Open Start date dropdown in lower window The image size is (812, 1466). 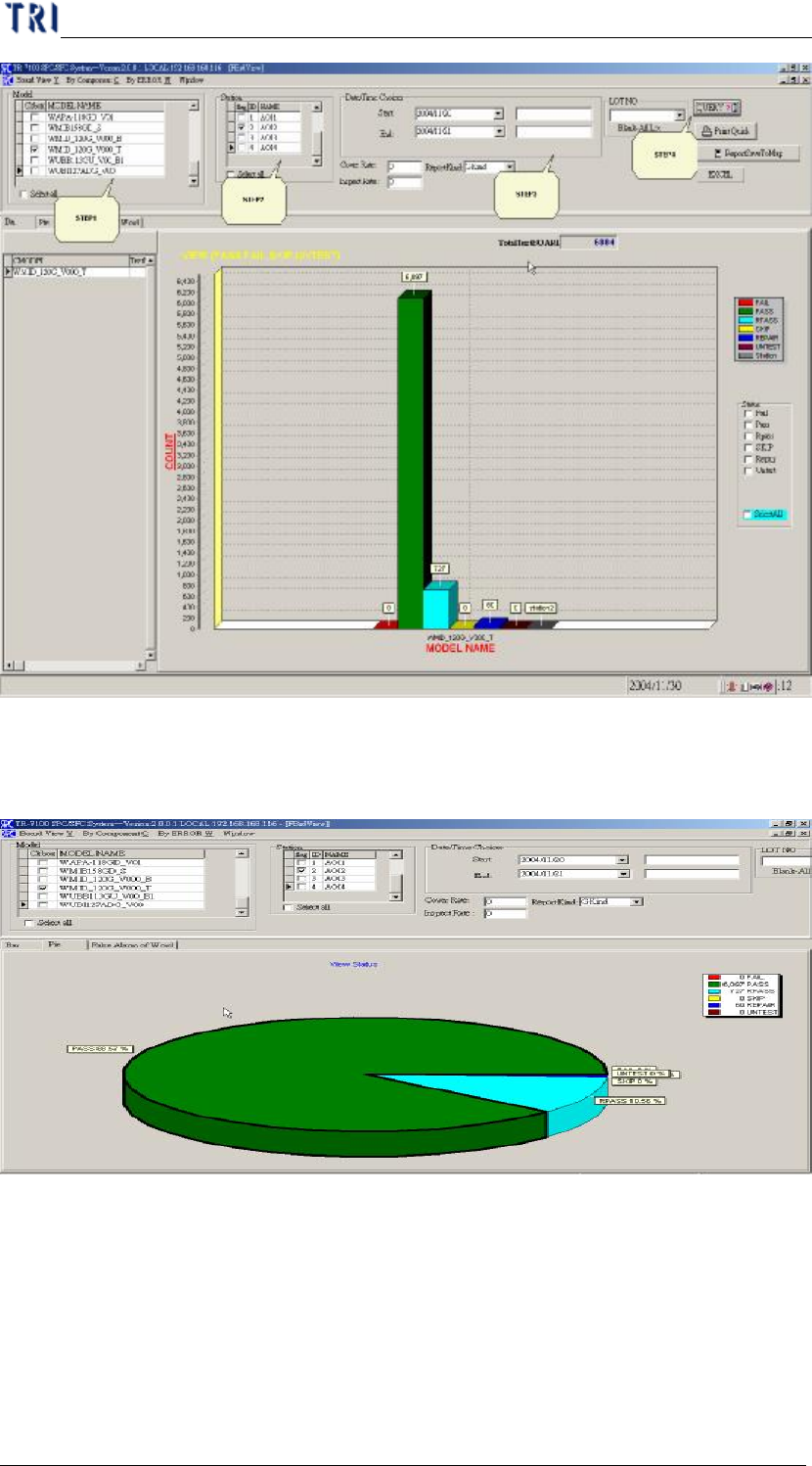pyautogui.click(x=623, y=860)
